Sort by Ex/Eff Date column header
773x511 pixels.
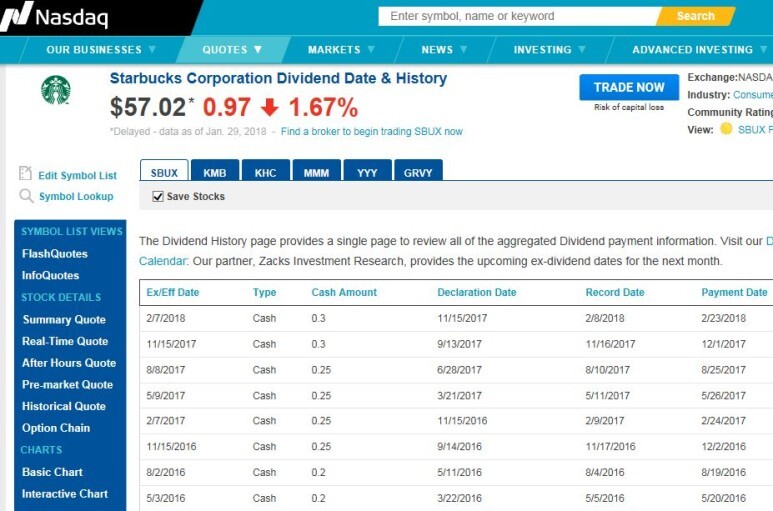[173, 292]
